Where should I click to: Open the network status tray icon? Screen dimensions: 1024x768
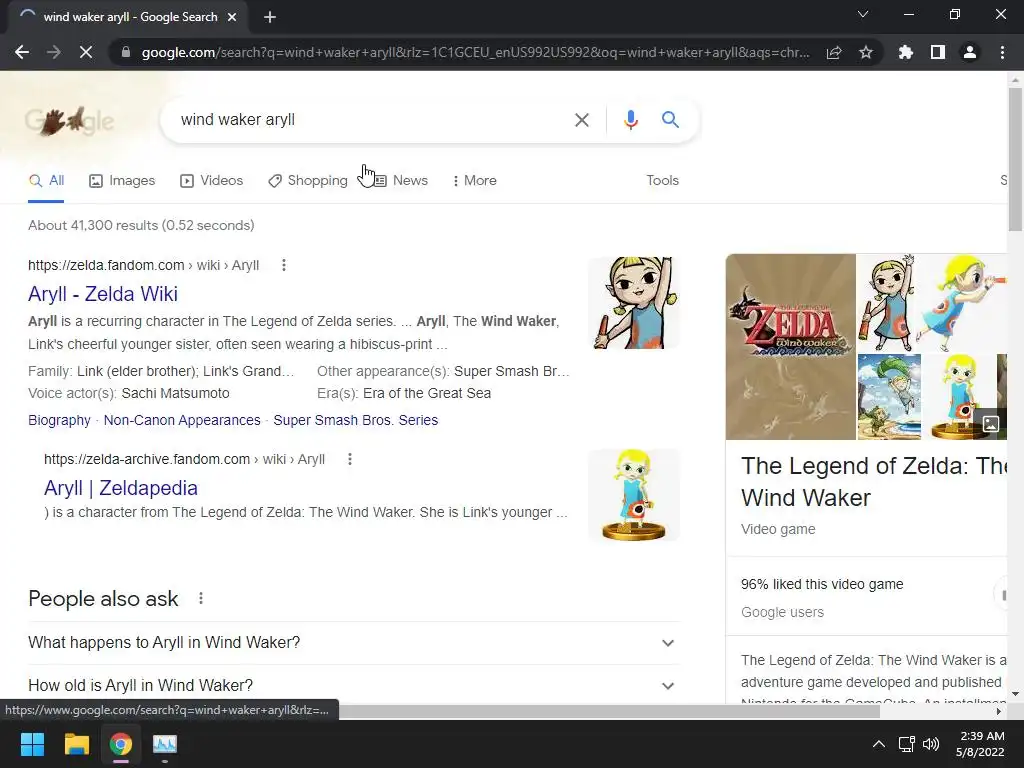click(906, 744)
